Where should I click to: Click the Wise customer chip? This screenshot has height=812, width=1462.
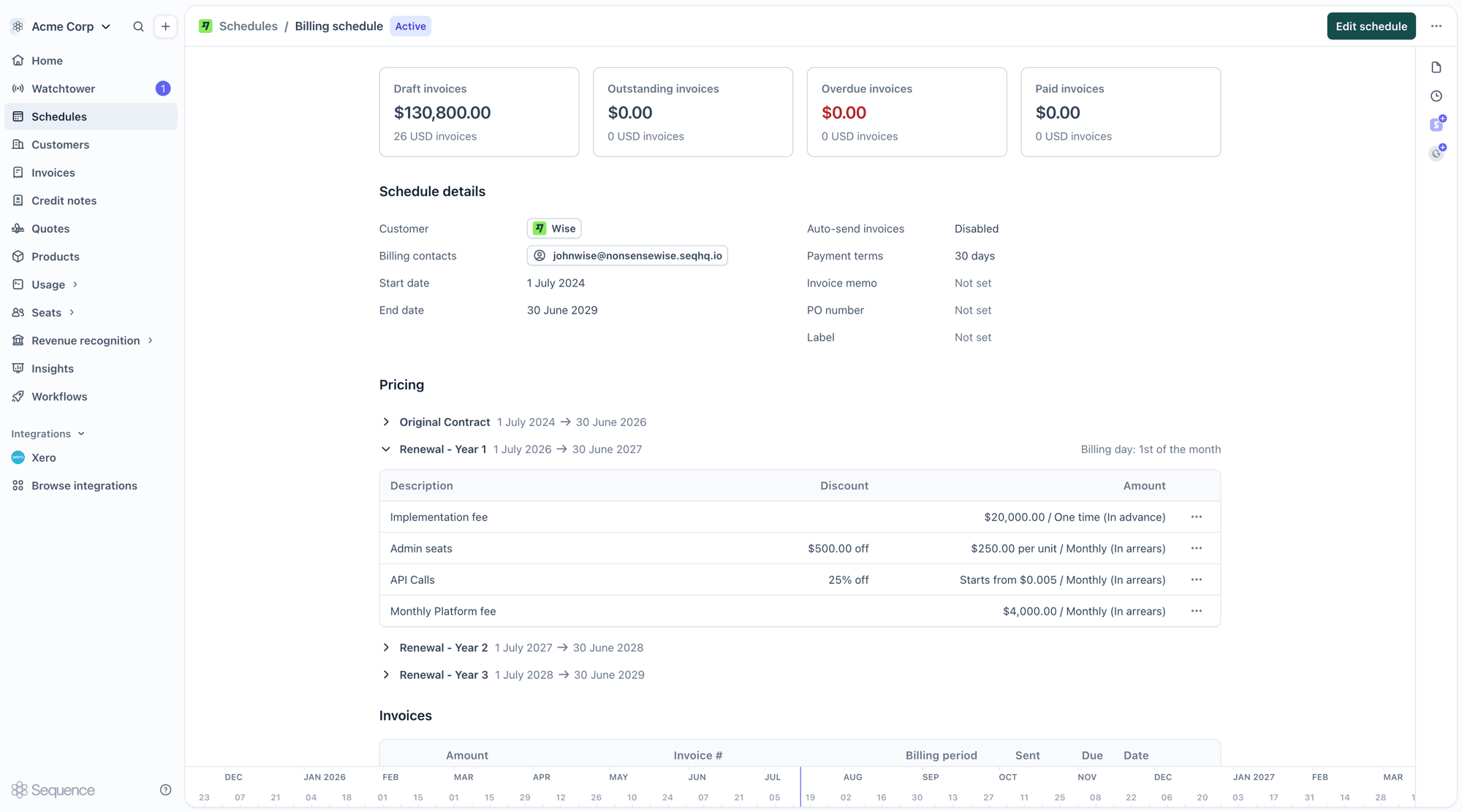click(x=554, y=229)
